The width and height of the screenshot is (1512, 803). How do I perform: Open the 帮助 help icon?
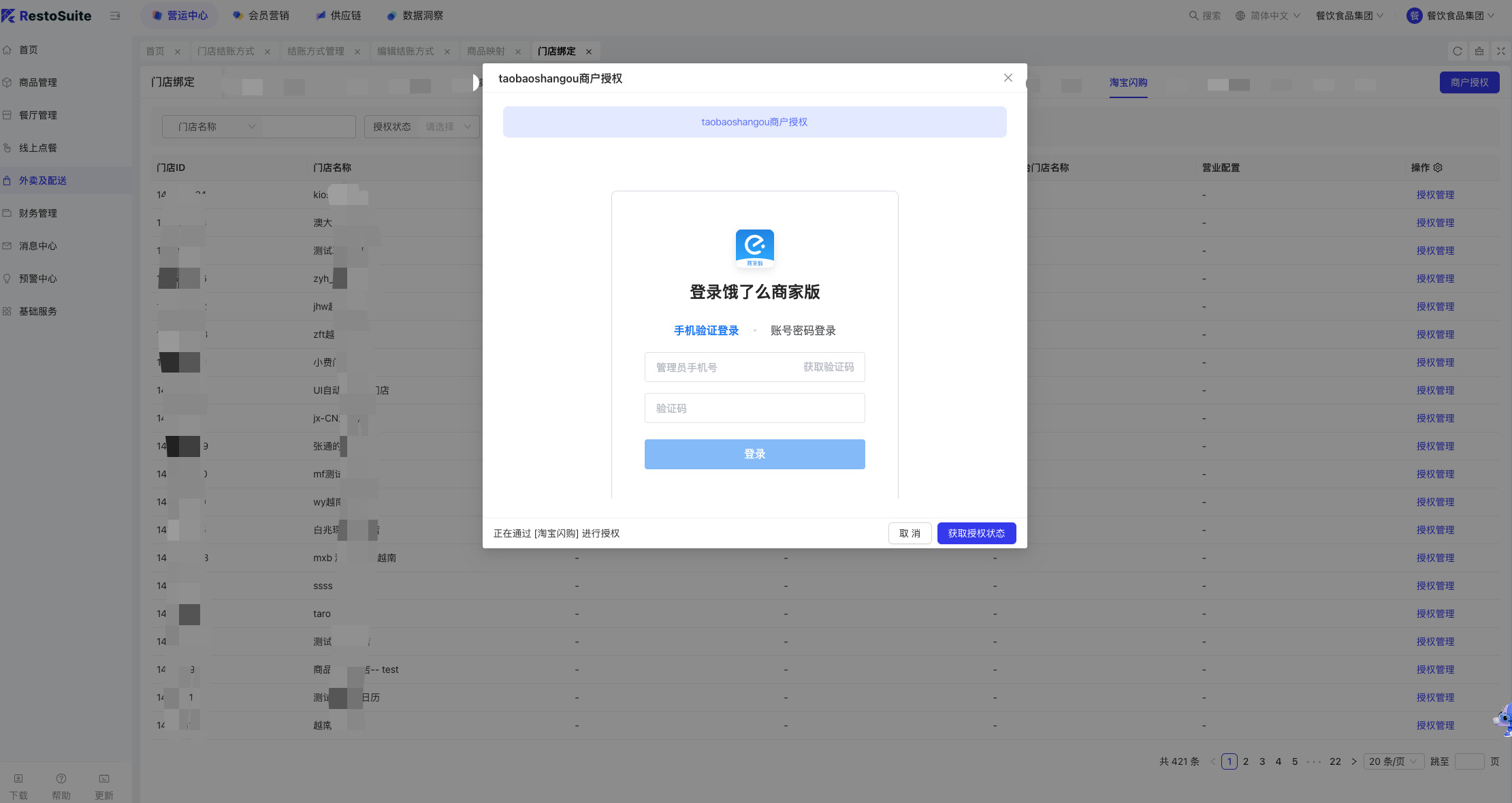[61, 778]
